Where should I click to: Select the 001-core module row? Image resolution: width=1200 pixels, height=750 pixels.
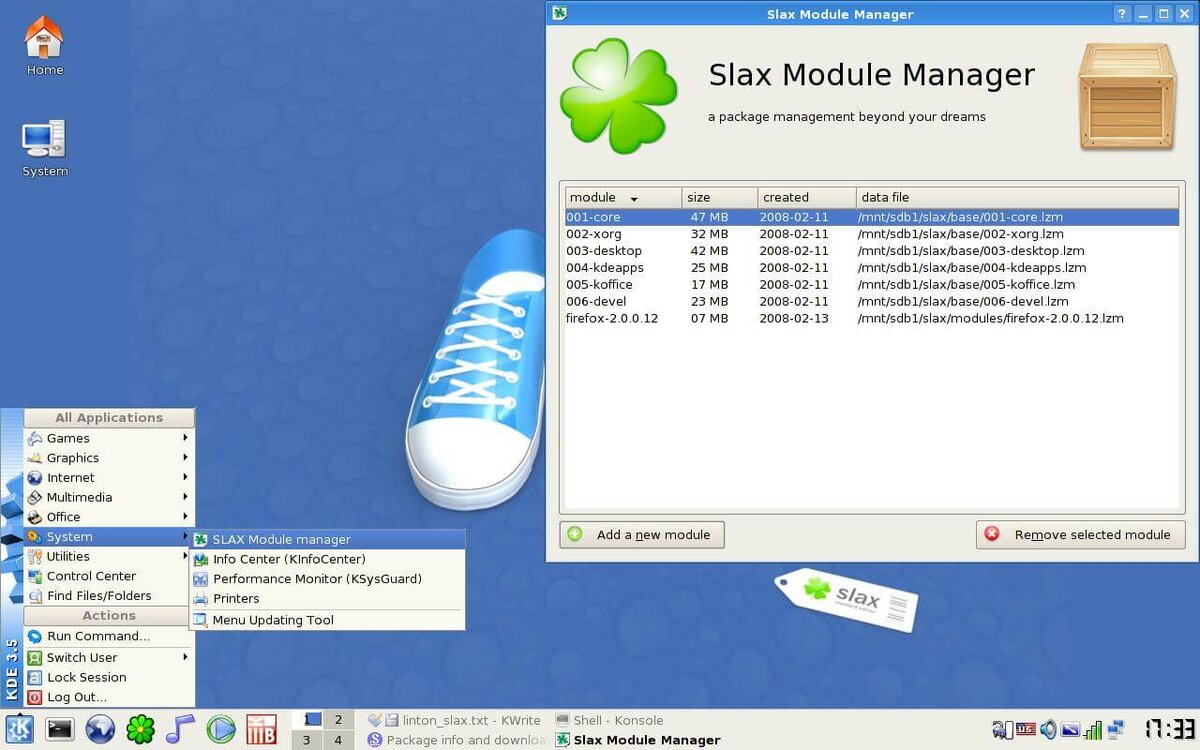coord(872,217)
